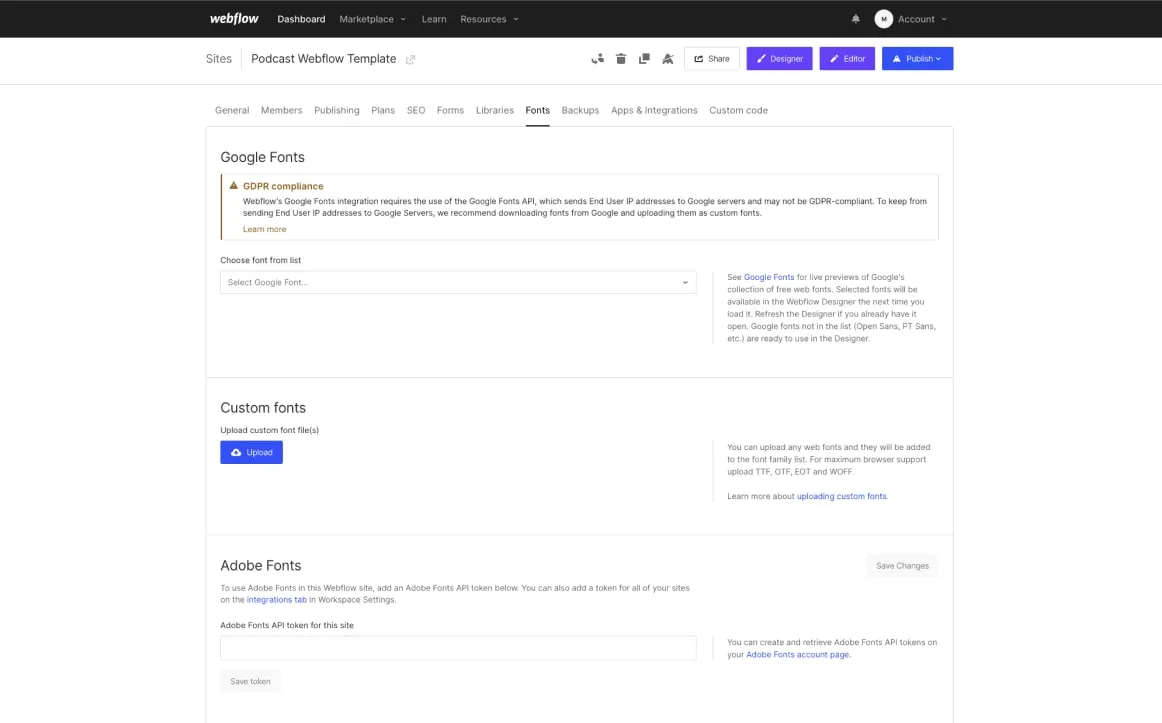Select the Fonts tab
1162x723 pixels.
pos(537,110)
